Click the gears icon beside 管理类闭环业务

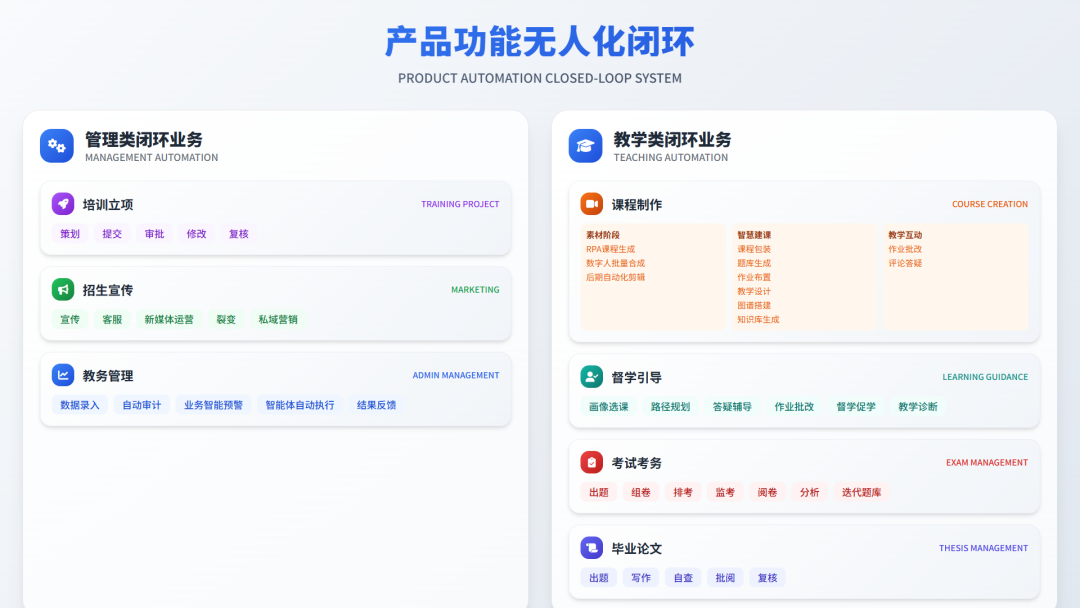pyautogui.click(x=57, y=146)
